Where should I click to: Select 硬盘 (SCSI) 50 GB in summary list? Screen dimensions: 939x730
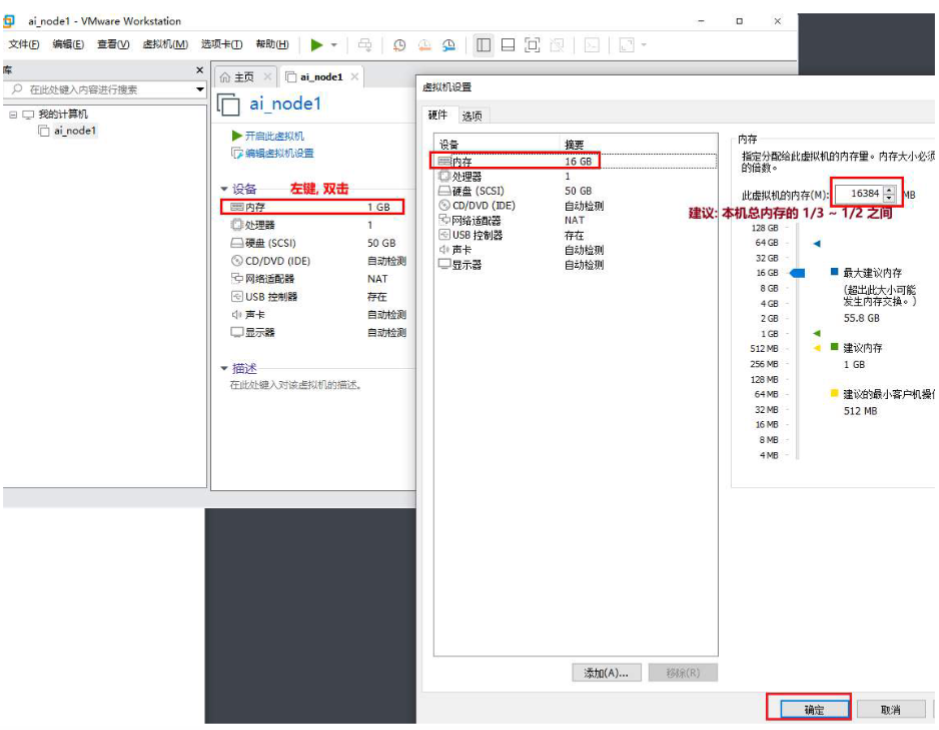[318, 243]
